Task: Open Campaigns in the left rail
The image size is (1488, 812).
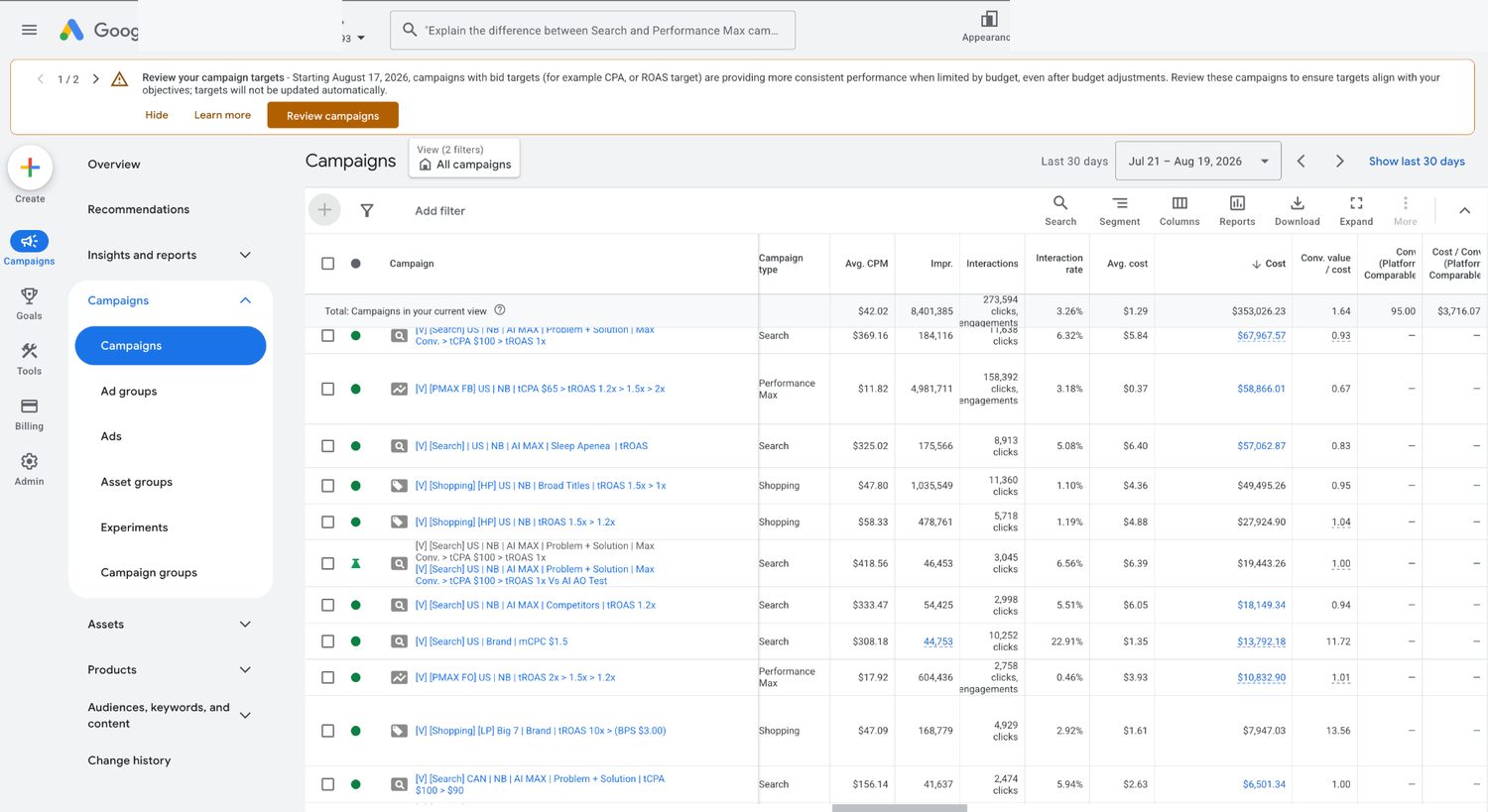Action: [29, 248]
